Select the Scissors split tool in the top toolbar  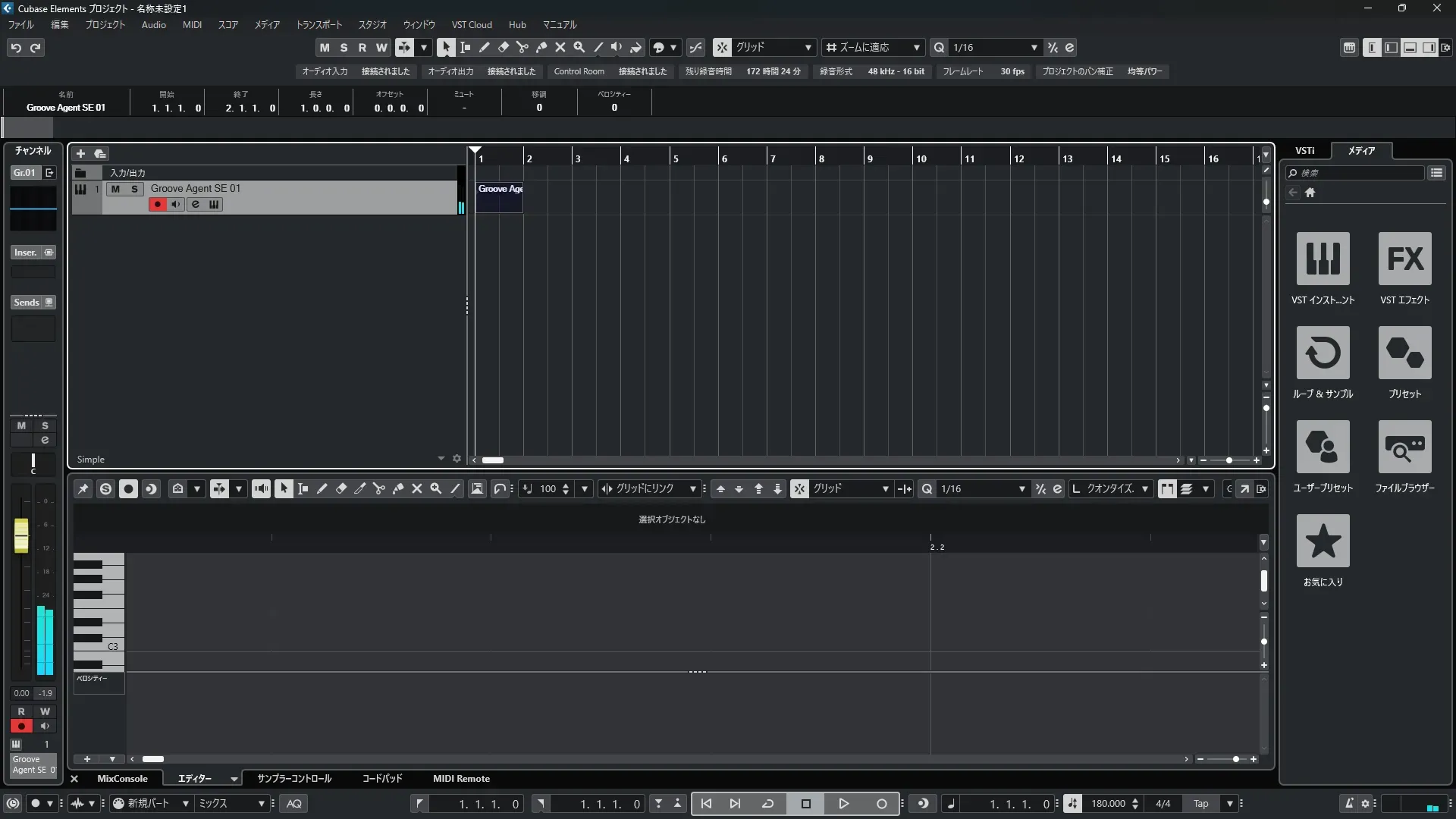[522, 47]
